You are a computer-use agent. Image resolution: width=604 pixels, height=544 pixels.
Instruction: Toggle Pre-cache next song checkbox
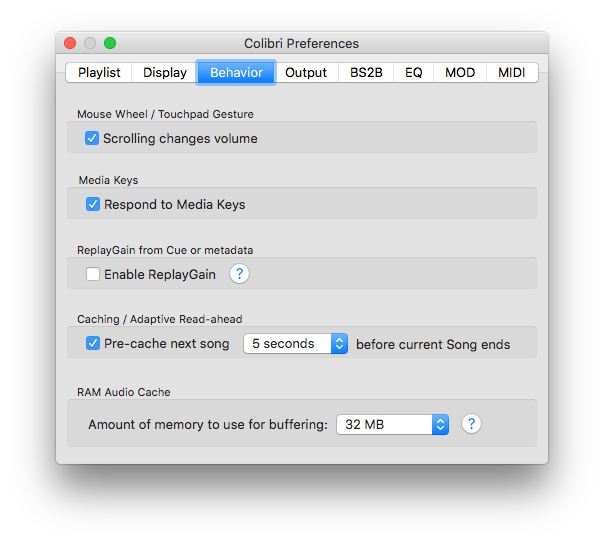93,343
